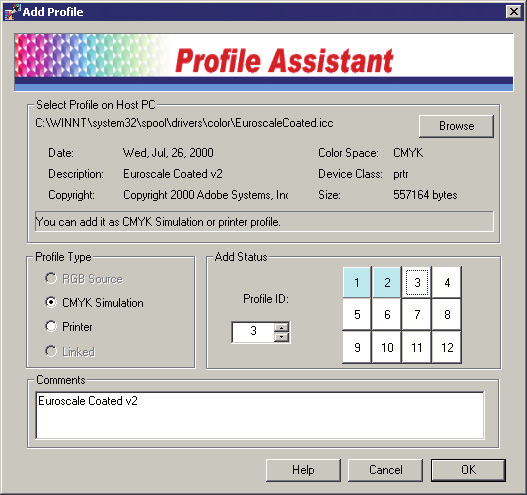527x495 pixels.
Task: Select profile slot 12
Action: click(x=447, y=347)
